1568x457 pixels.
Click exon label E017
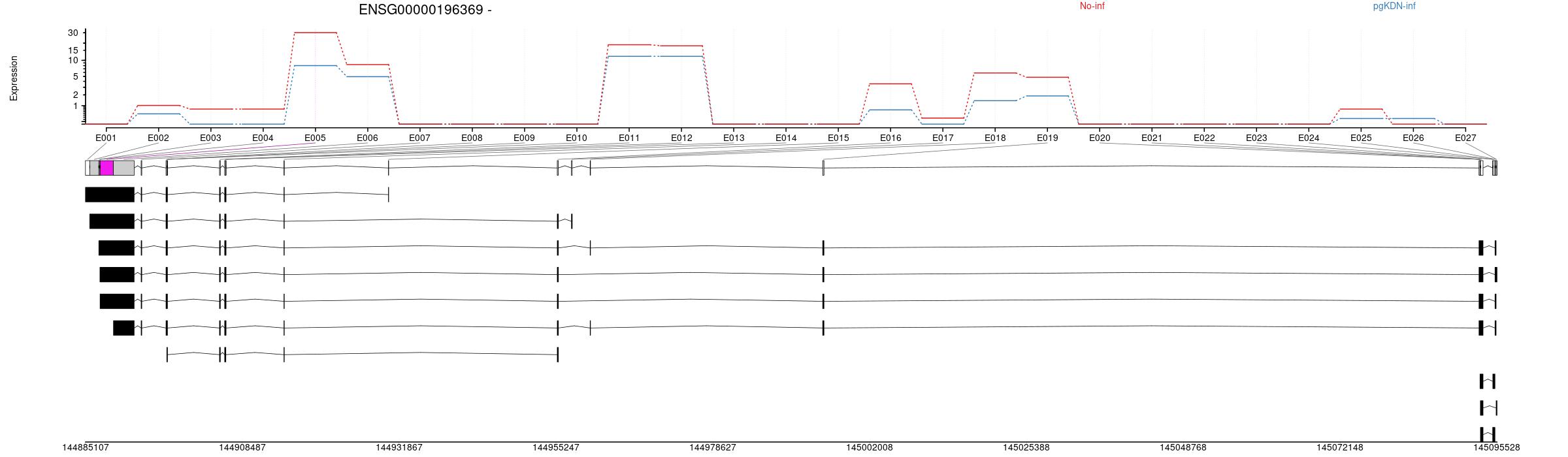(943, 138)
